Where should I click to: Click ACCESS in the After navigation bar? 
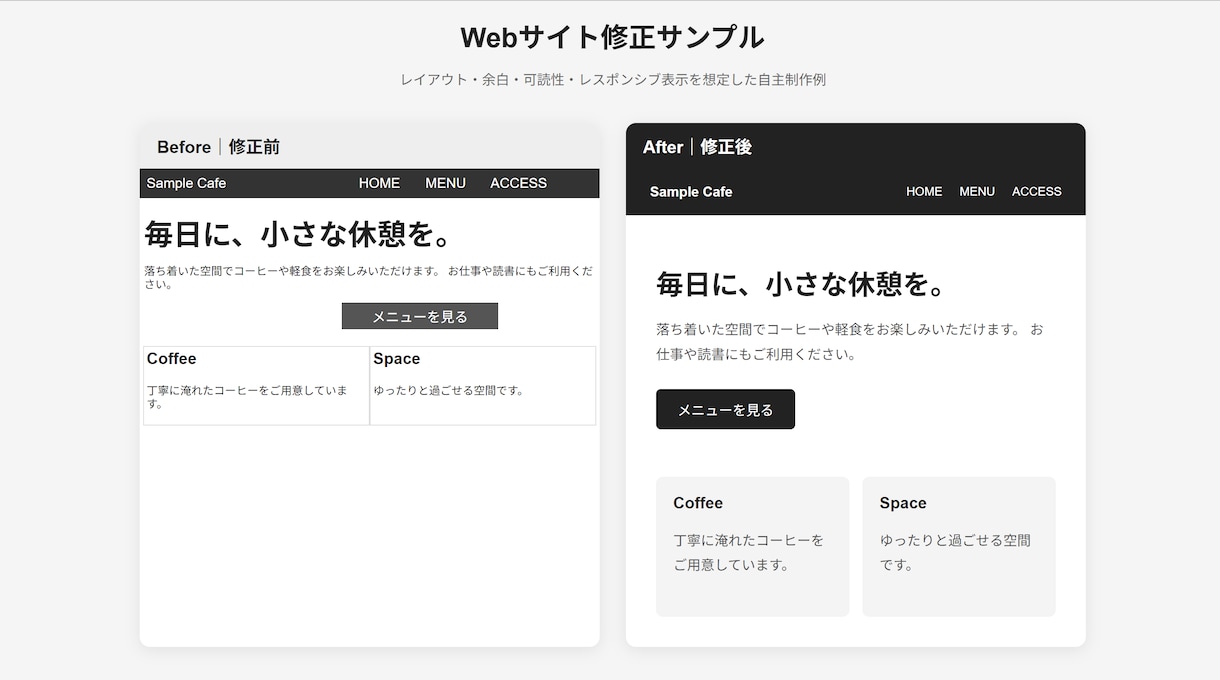click(x=1036, y=191)
